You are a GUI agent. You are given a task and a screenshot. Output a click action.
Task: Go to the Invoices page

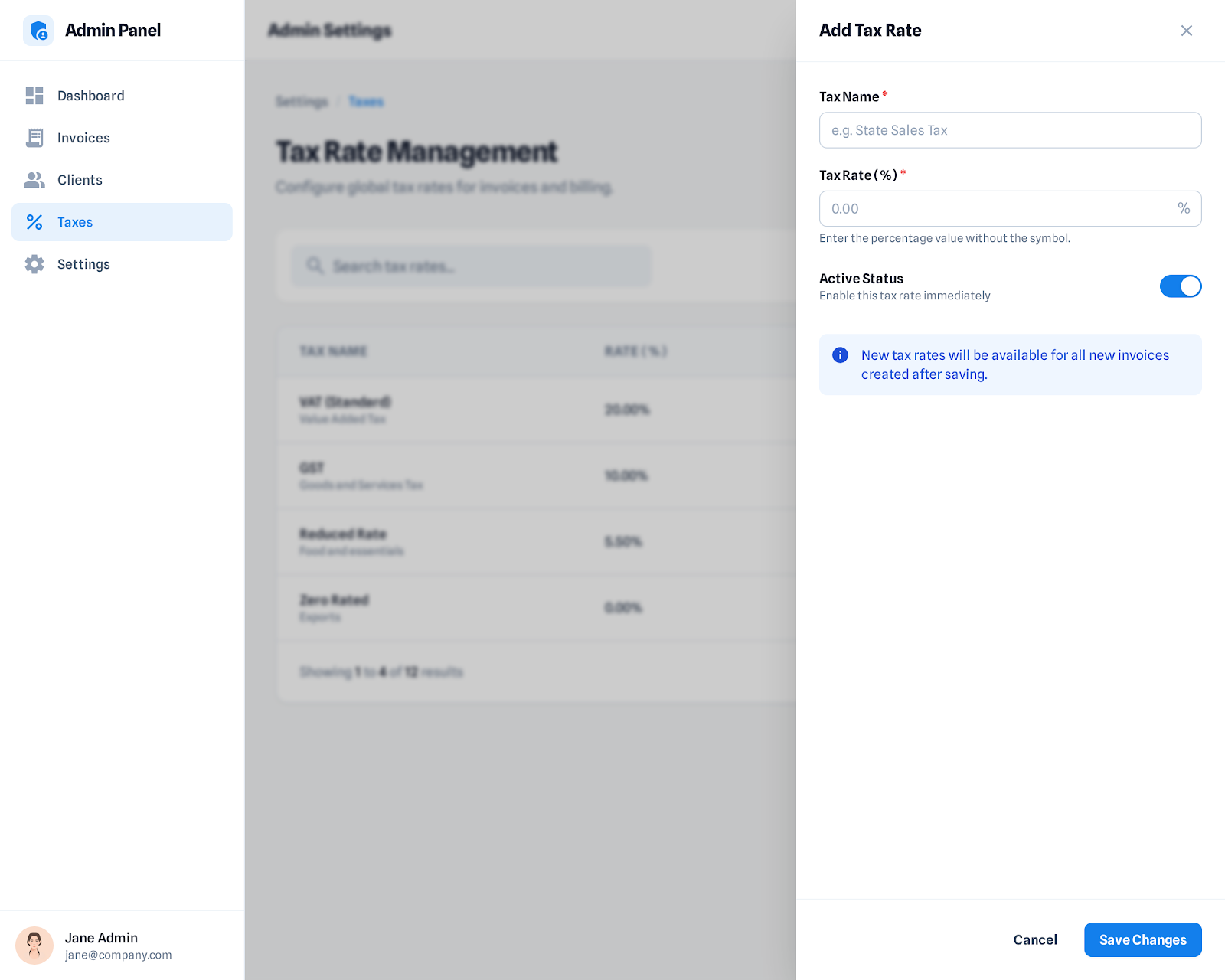point(83,138)
